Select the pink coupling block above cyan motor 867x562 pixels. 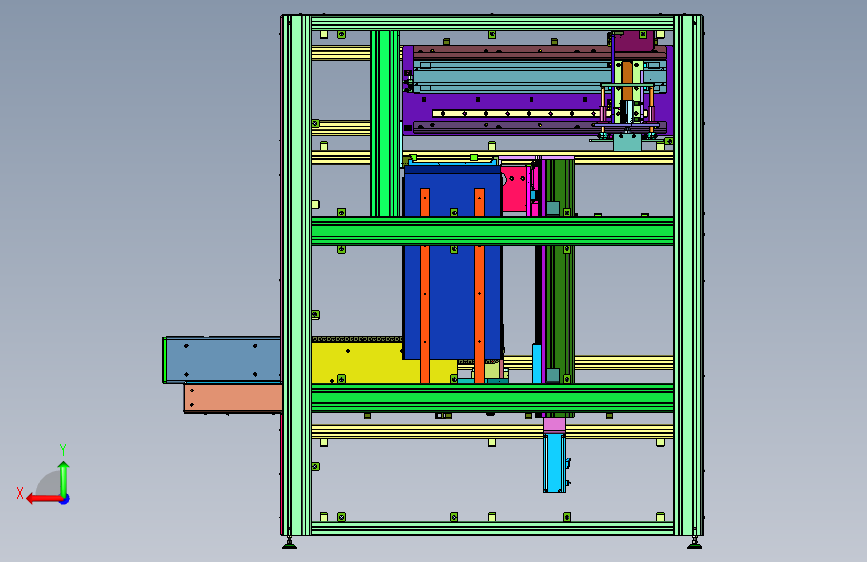[x=554, y=425]
